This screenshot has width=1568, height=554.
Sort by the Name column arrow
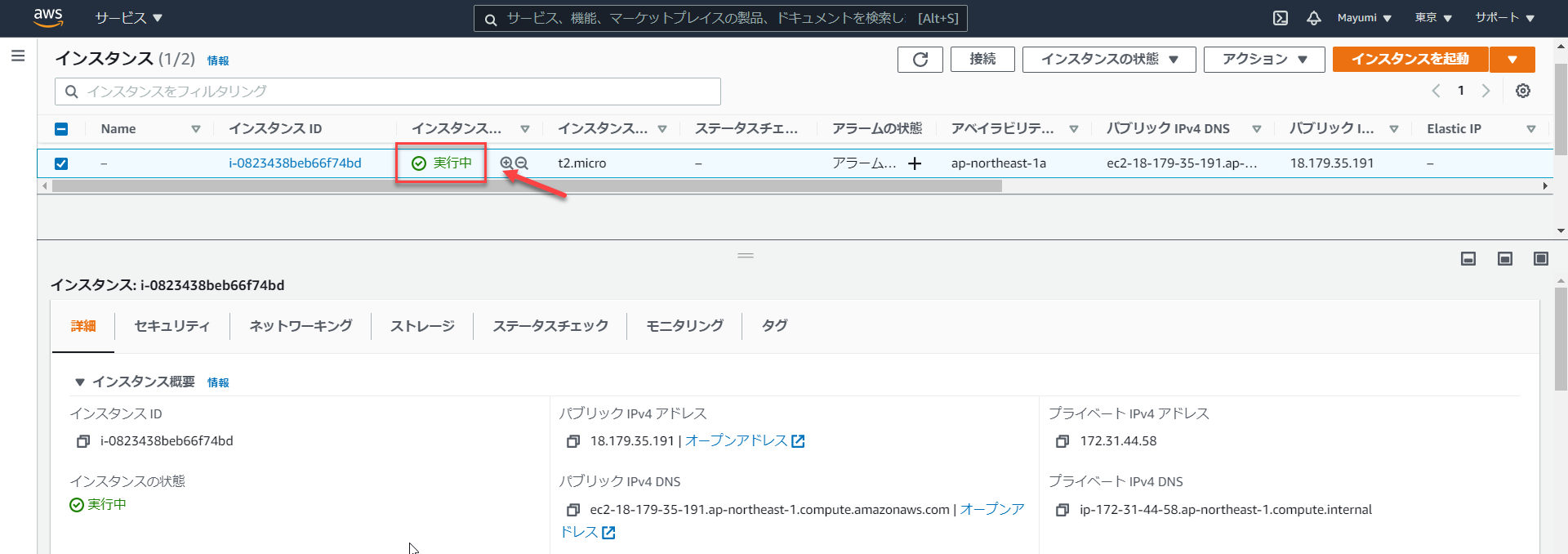[x=196, y=129]
